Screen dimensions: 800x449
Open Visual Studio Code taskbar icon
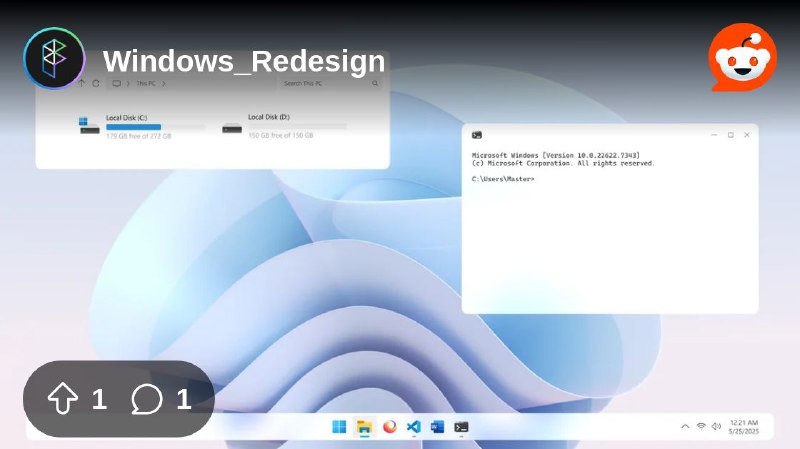coord(414,427)
